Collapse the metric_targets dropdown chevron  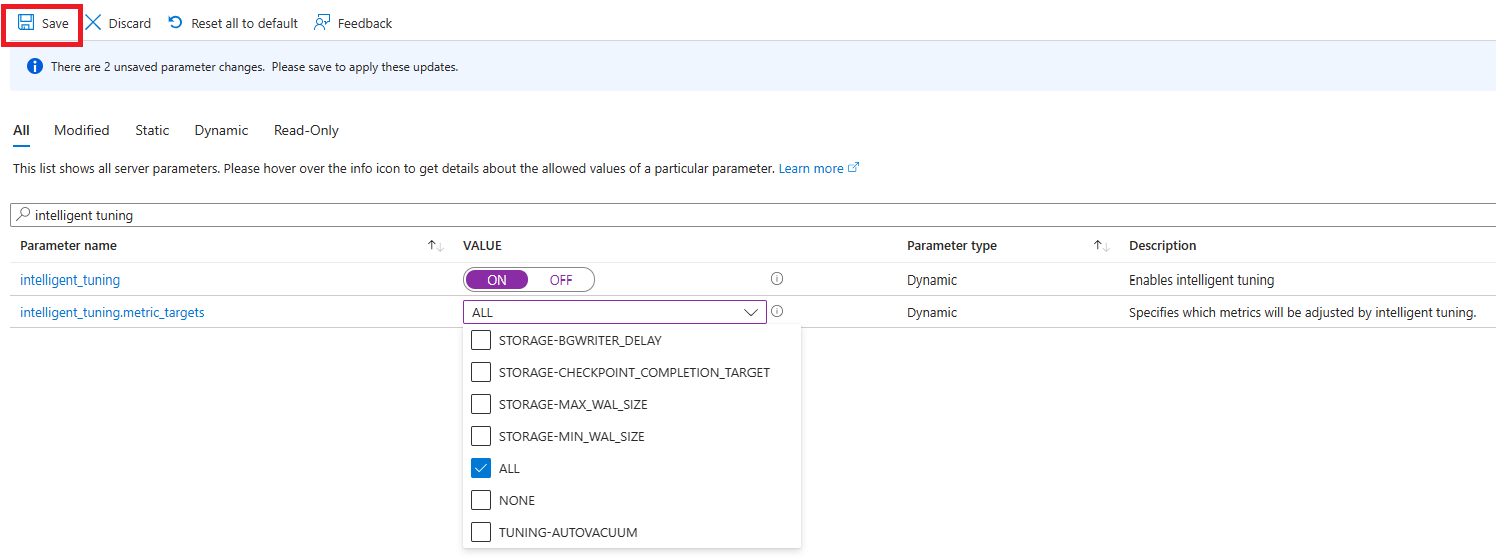pyautogui.click(x=751, y=313)
